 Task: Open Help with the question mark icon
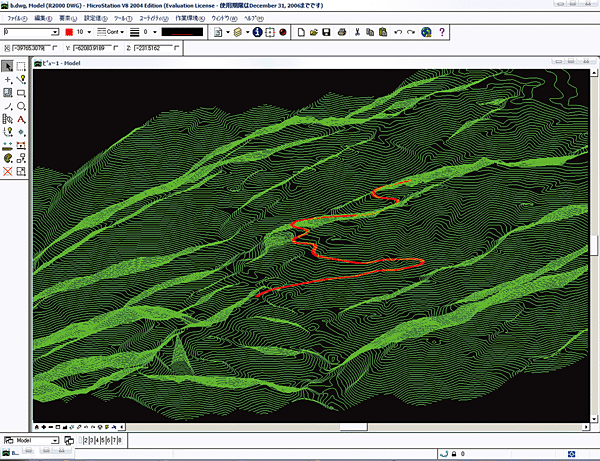(442, 32)
